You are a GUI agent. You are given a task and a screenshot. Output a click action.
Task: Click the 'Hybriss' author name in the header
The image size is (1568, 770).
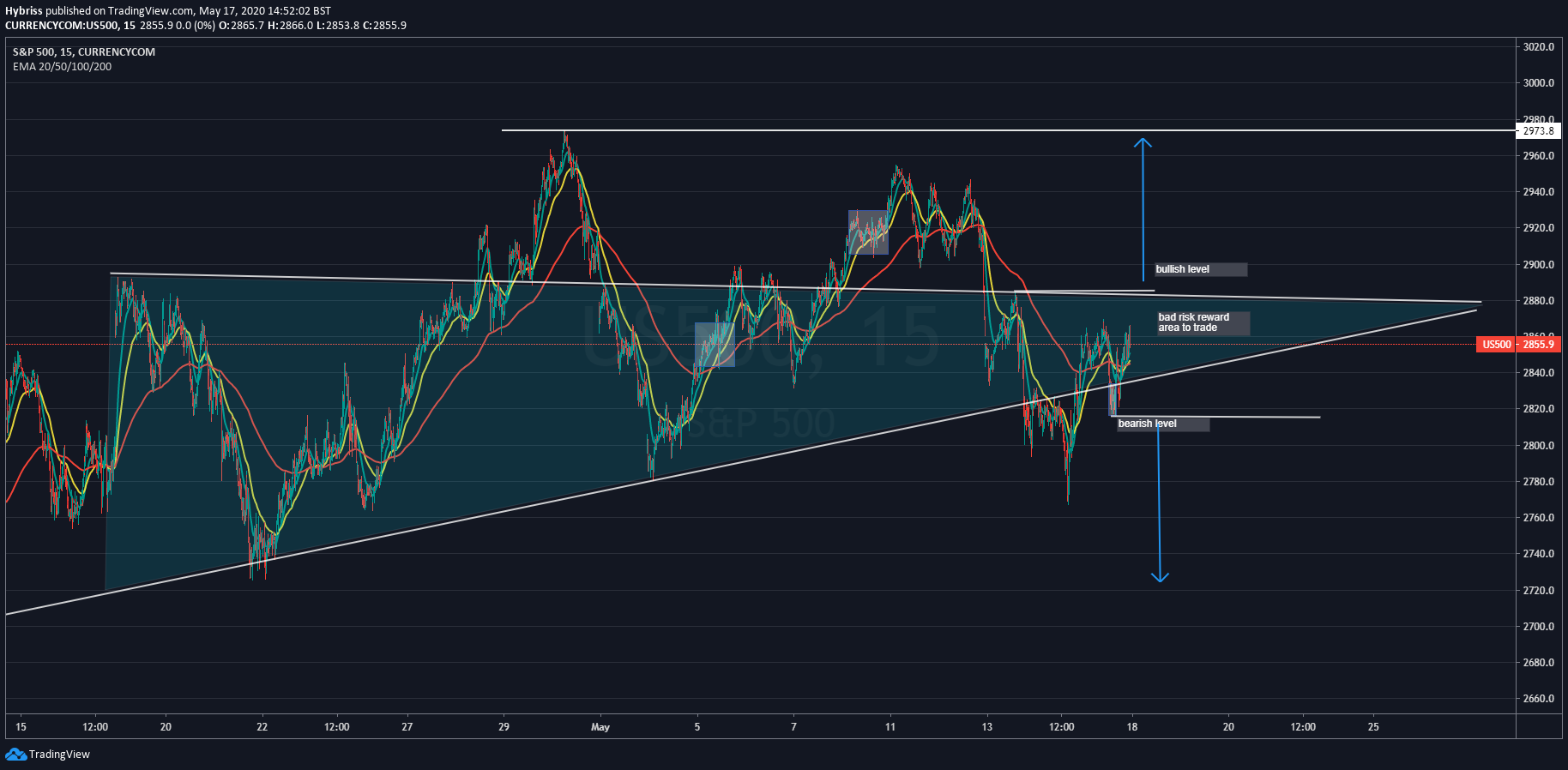coord(24,11)
